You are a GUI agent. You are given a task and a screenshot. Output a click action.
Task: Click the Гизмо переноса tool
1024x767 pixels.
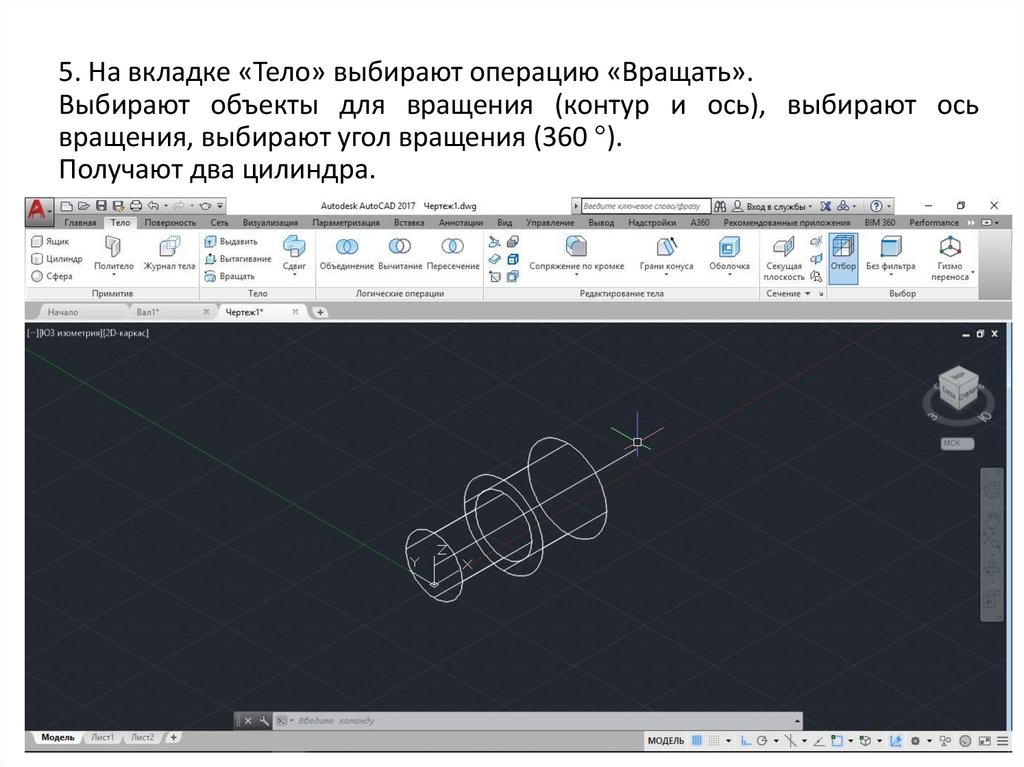tap(950, 259)
